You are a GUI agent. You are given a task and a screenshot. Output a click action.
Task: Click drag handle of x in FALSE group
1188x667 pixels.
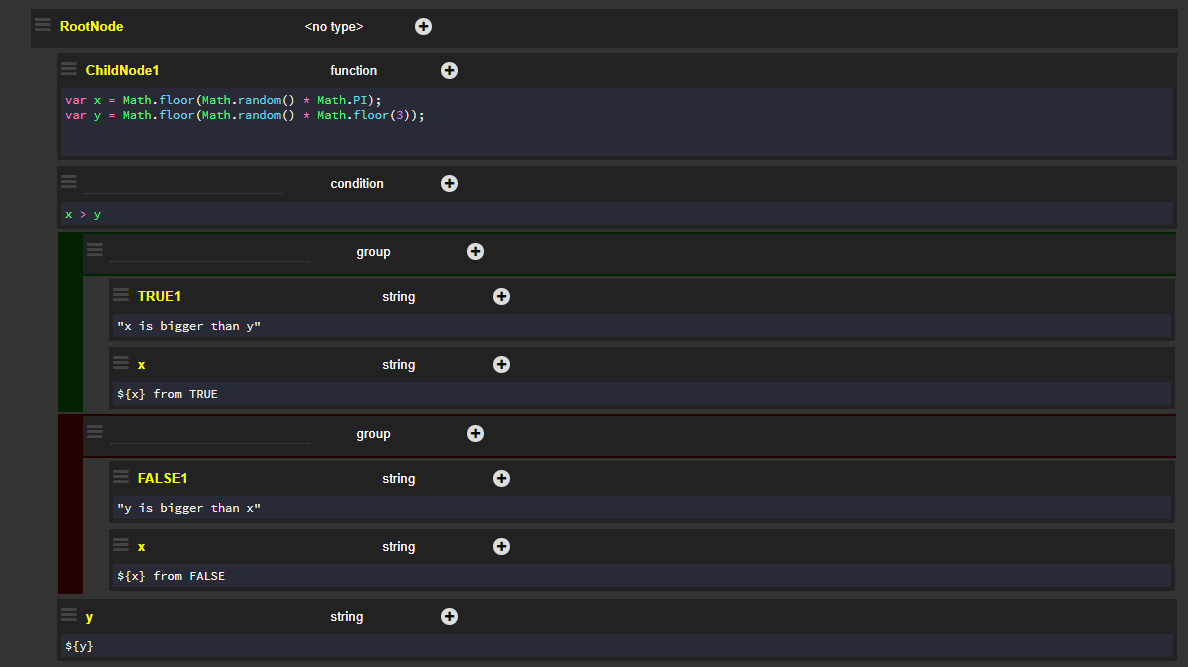click(120, 545)
